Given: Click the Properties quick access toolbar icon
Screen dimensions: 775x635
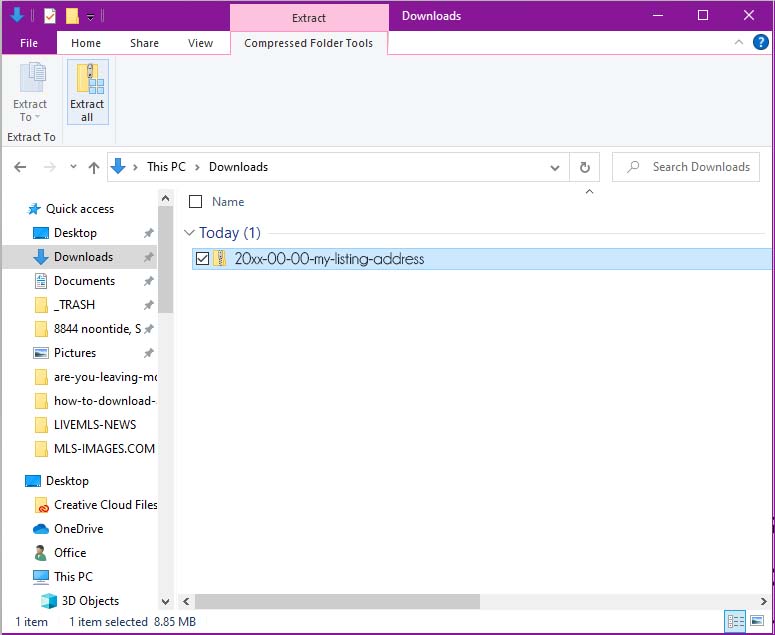Looking at the screenshot, I should (x=50, y=16).
